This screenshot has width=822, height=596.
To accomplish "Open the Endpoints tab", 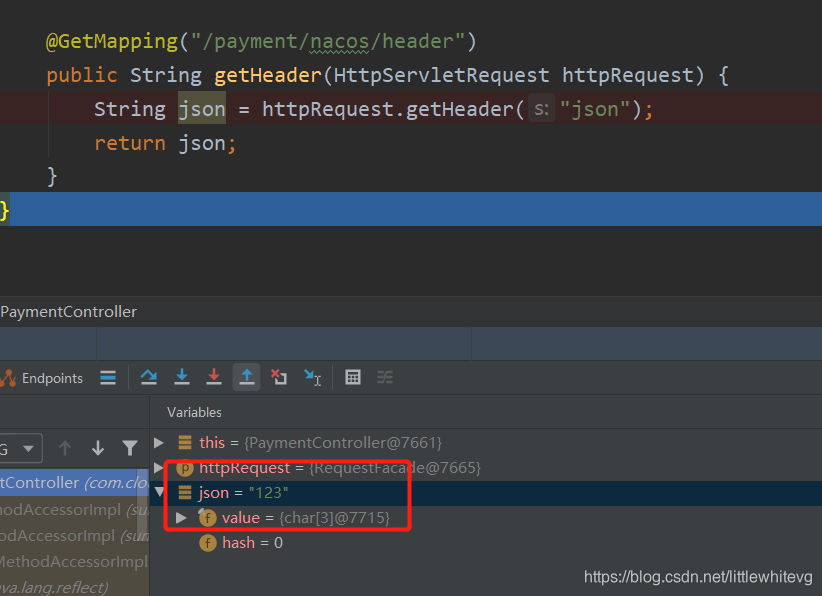I will [x=43, y=378].
